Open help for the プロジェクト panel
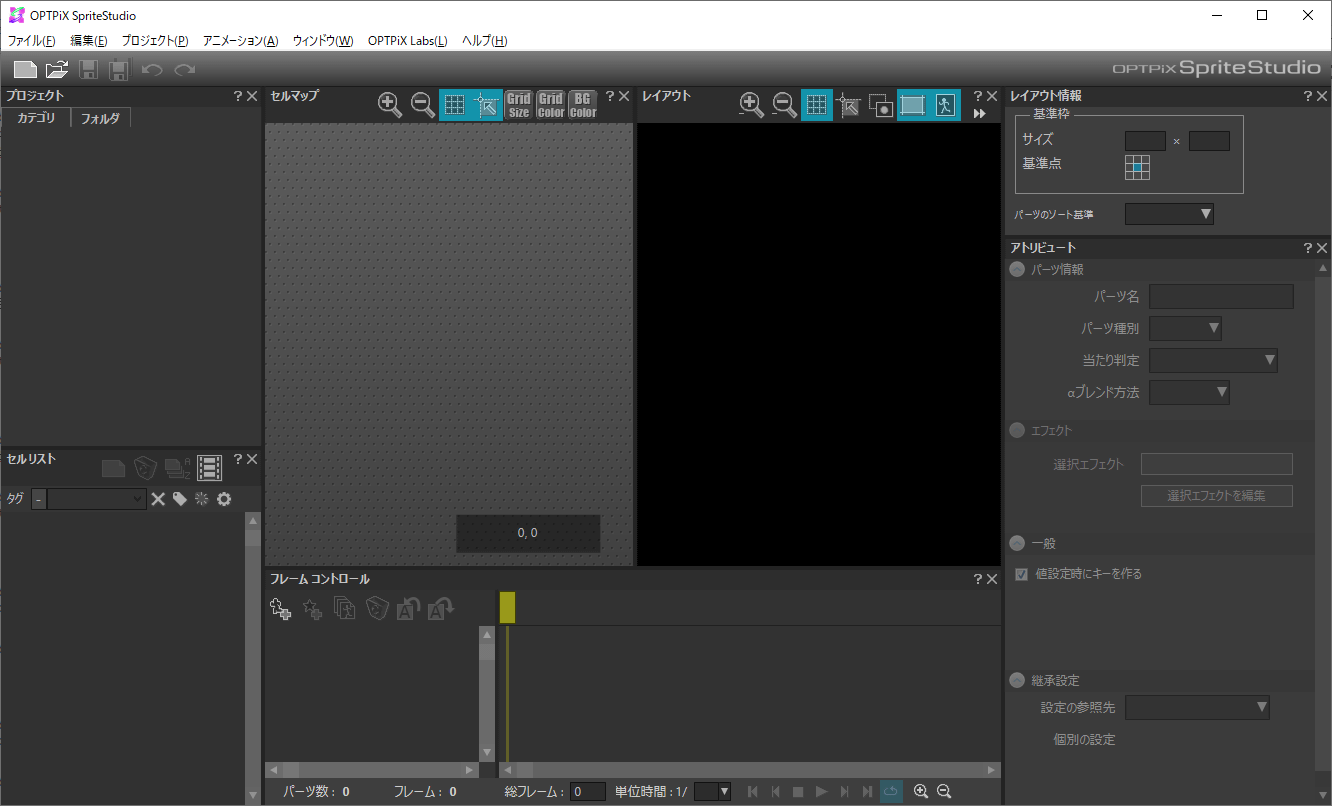This screenshot has height=806, width=1332. coord(237,96)
